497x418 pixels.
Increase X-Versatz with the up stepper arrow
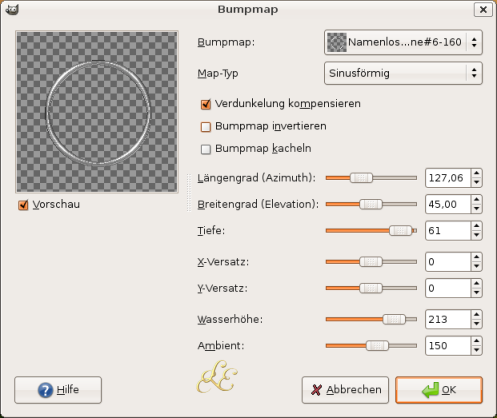[476, 257]
